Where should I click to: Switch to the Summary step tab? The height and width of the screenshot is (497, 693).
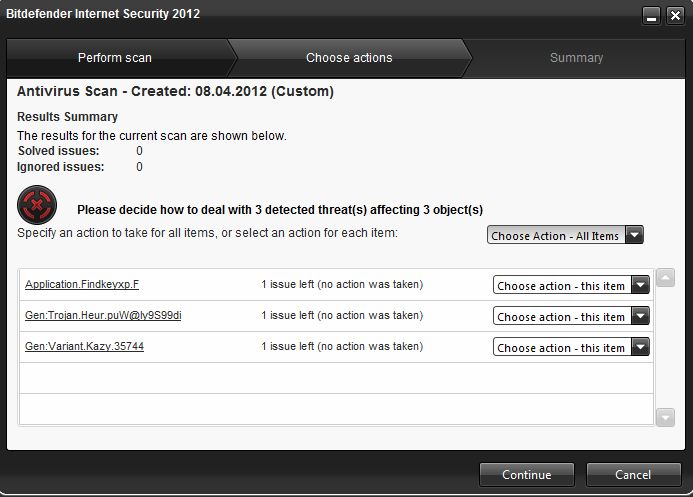click(576, 58)
